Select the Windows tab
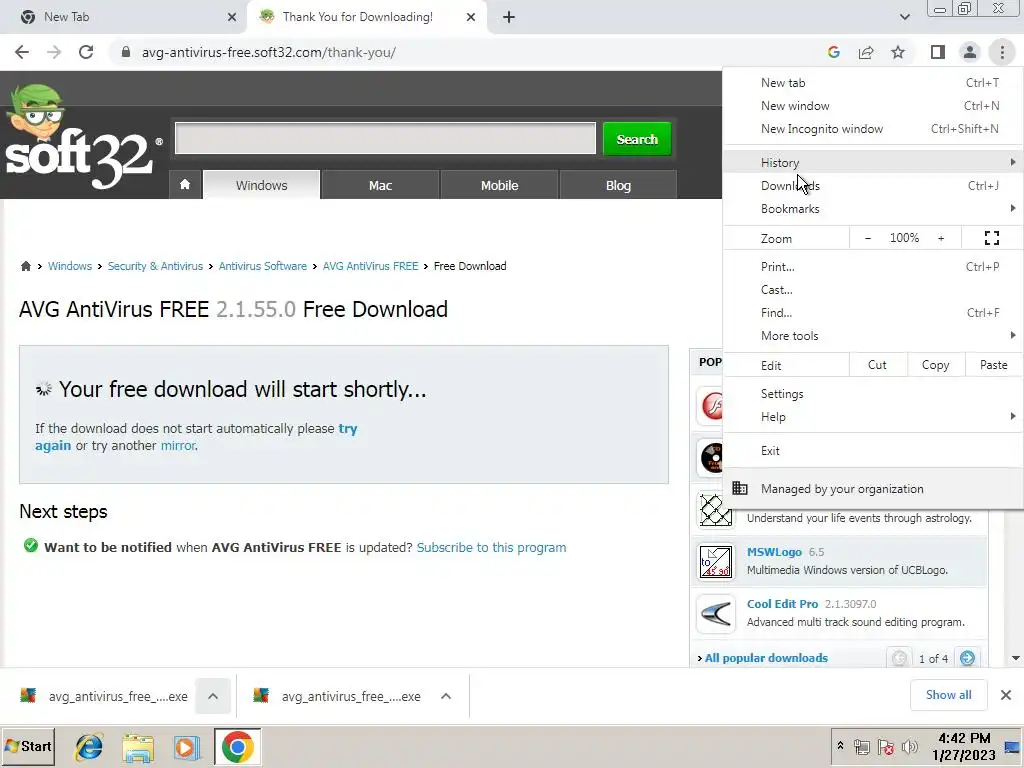This screenshot has height=768, width=1024. coord(261,185)
